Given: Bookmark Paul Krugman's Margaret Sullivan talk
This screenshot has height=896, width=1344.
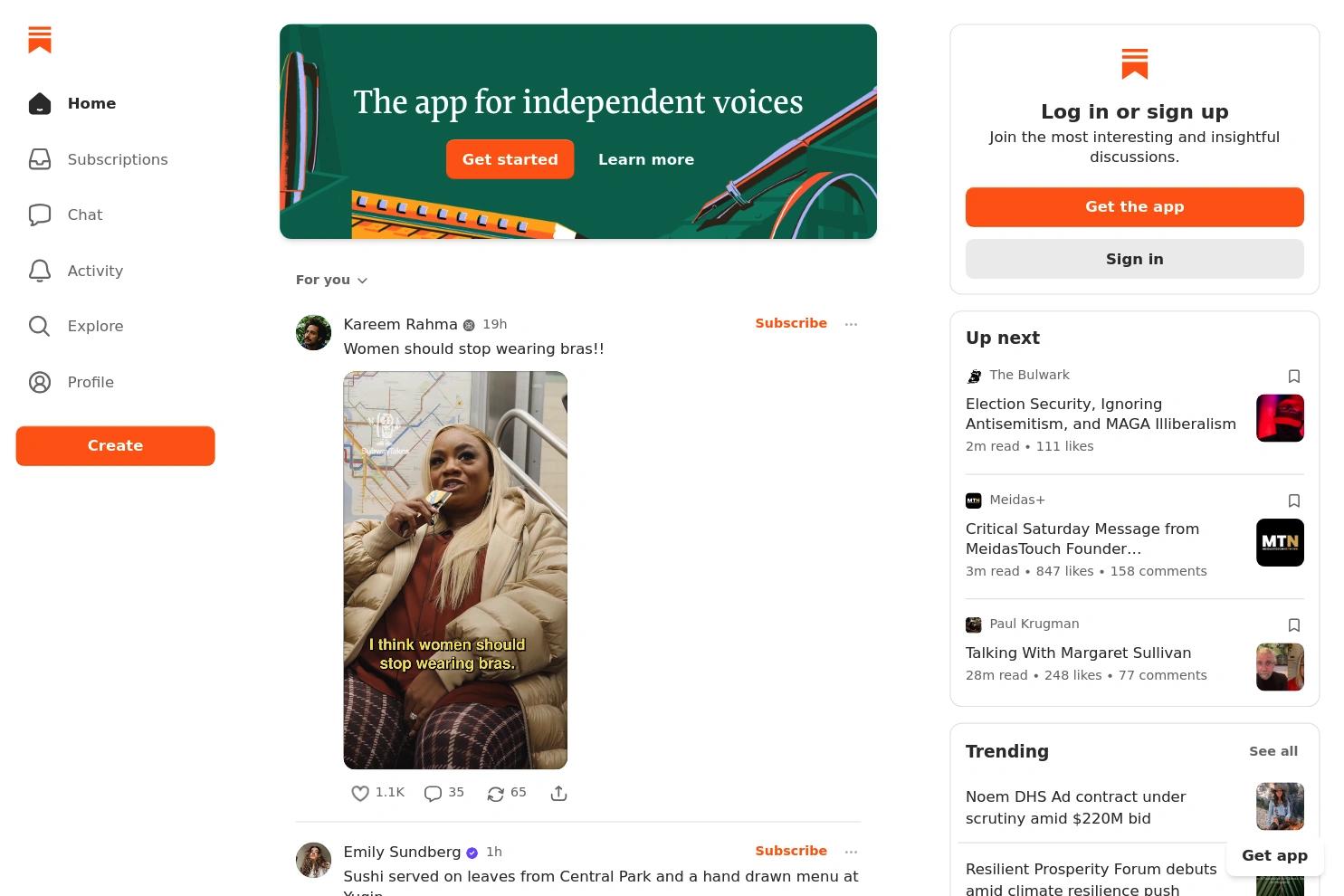Looking at the screenshot, I should tap(1294, 625).
